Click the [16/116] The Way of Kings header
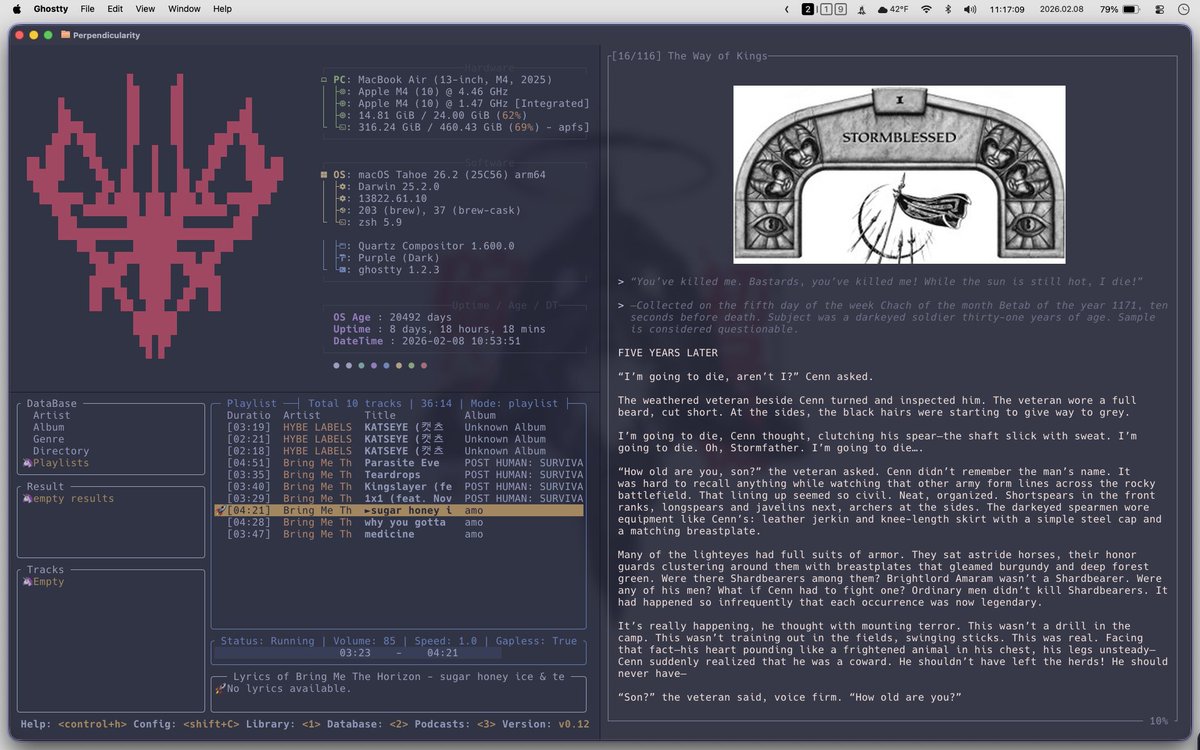The image size is (1200, 750). click(688, 57)
